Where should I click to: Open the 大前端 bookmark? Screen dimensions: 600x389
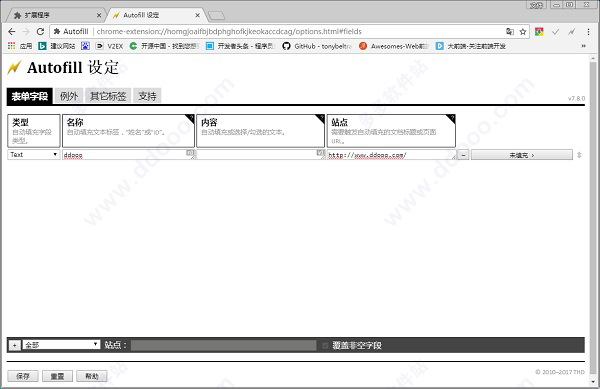tap(471, 46)
